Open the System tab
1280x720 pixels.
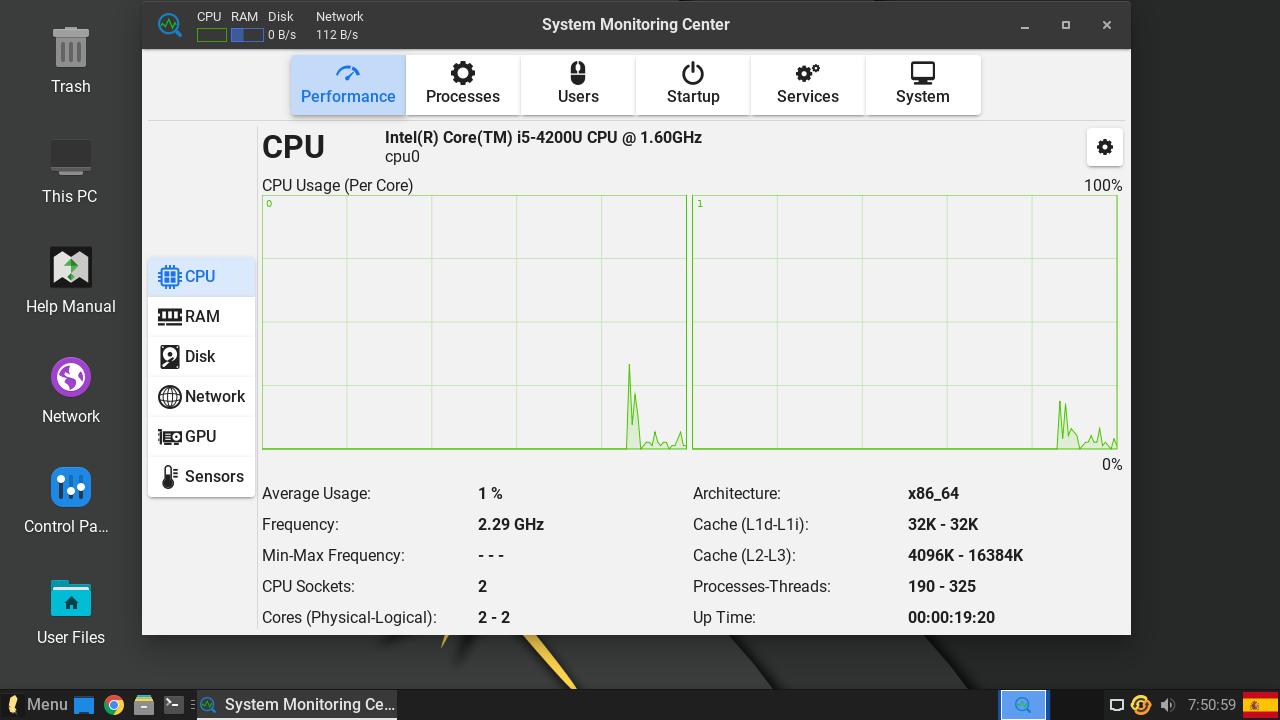coord(923,85)
